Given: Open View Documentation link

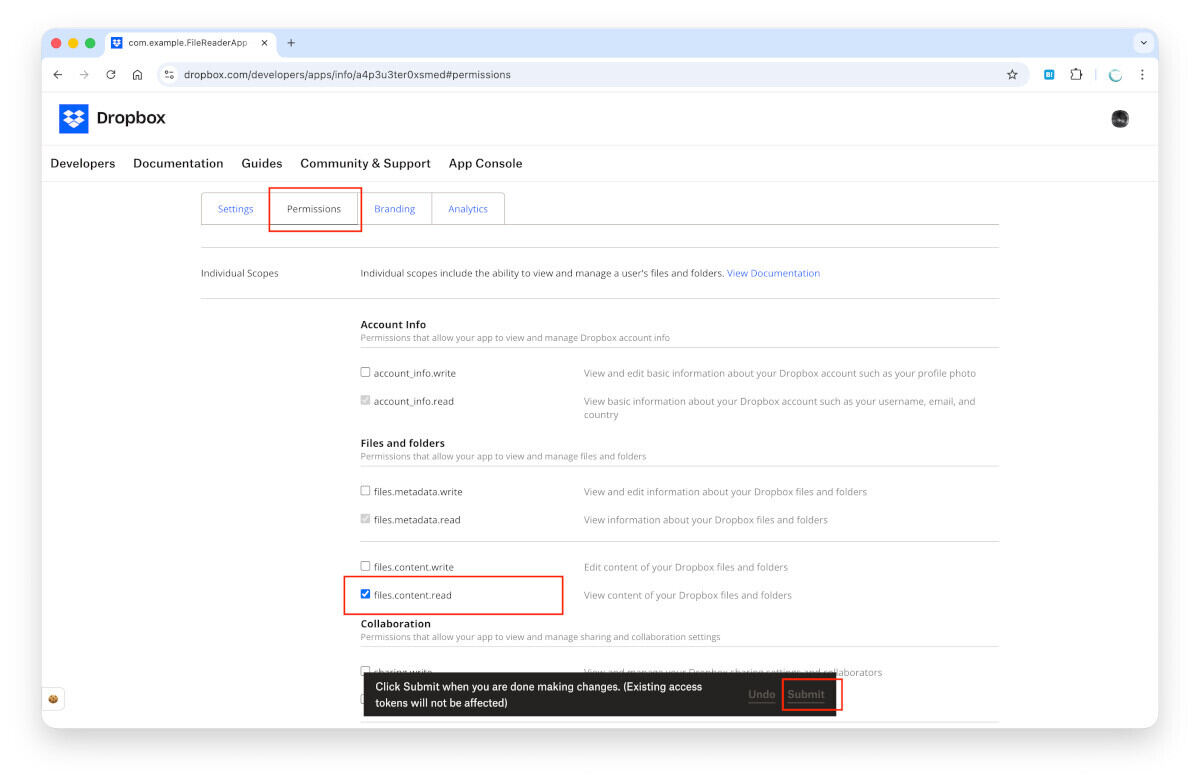Looking at the screenshot, I should point(773,273).
